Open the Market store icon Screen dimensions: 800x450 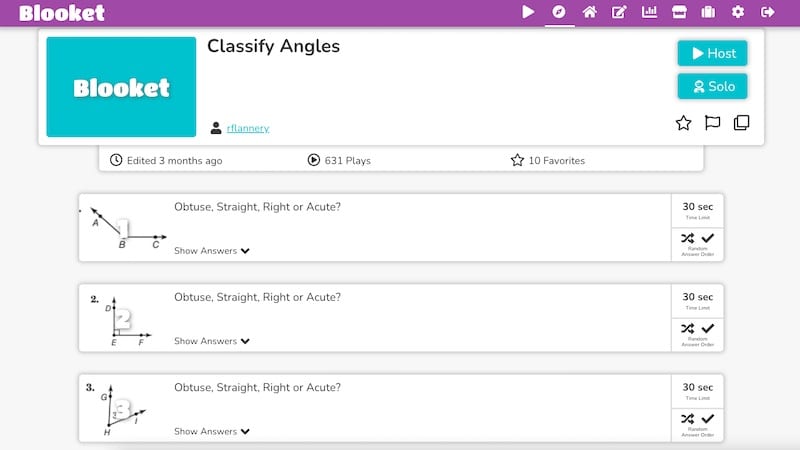pos(679,12)
